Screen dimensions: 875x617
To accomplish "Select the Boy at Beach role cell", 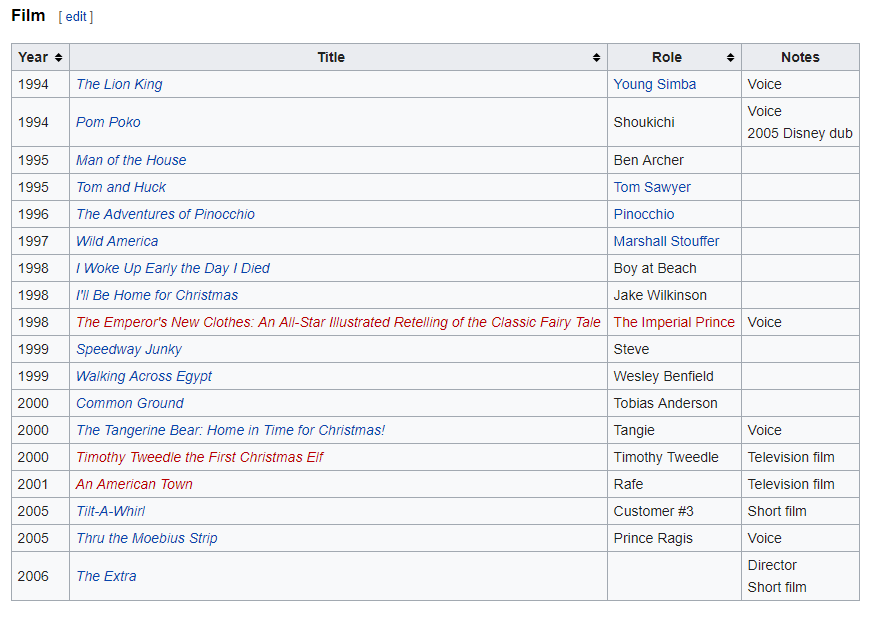I will (x=674, y=268).
